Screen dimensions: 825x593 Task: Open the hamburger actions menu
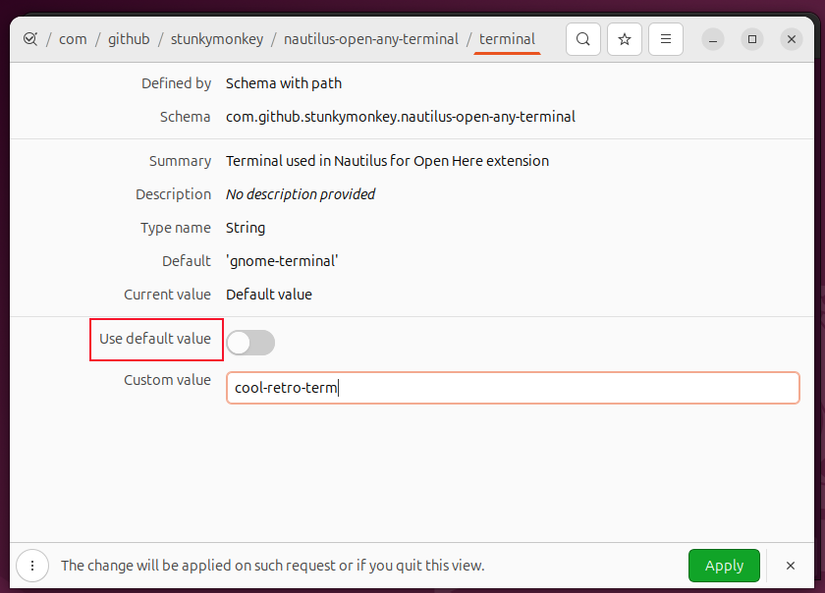click(666, 39)
